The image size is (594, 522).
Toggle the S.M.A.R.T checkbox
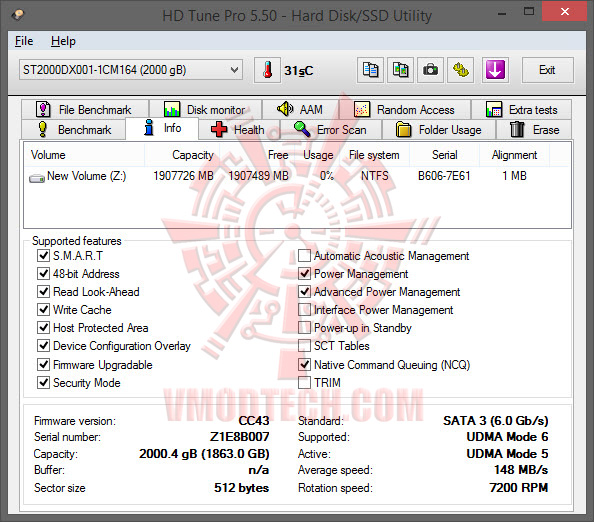(43, 256)
